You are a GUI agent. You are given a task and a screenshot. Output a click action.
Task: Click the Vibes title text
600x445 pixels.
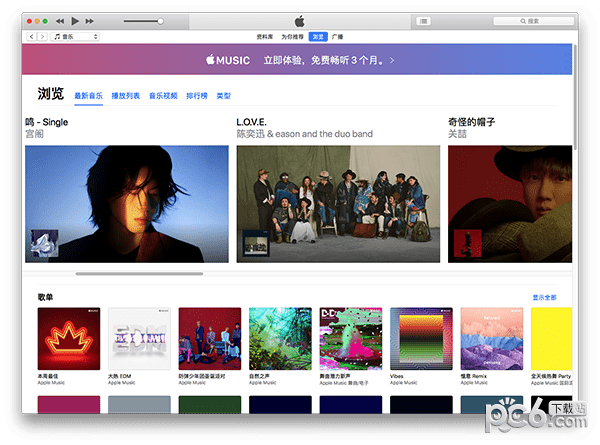[396, 376]
